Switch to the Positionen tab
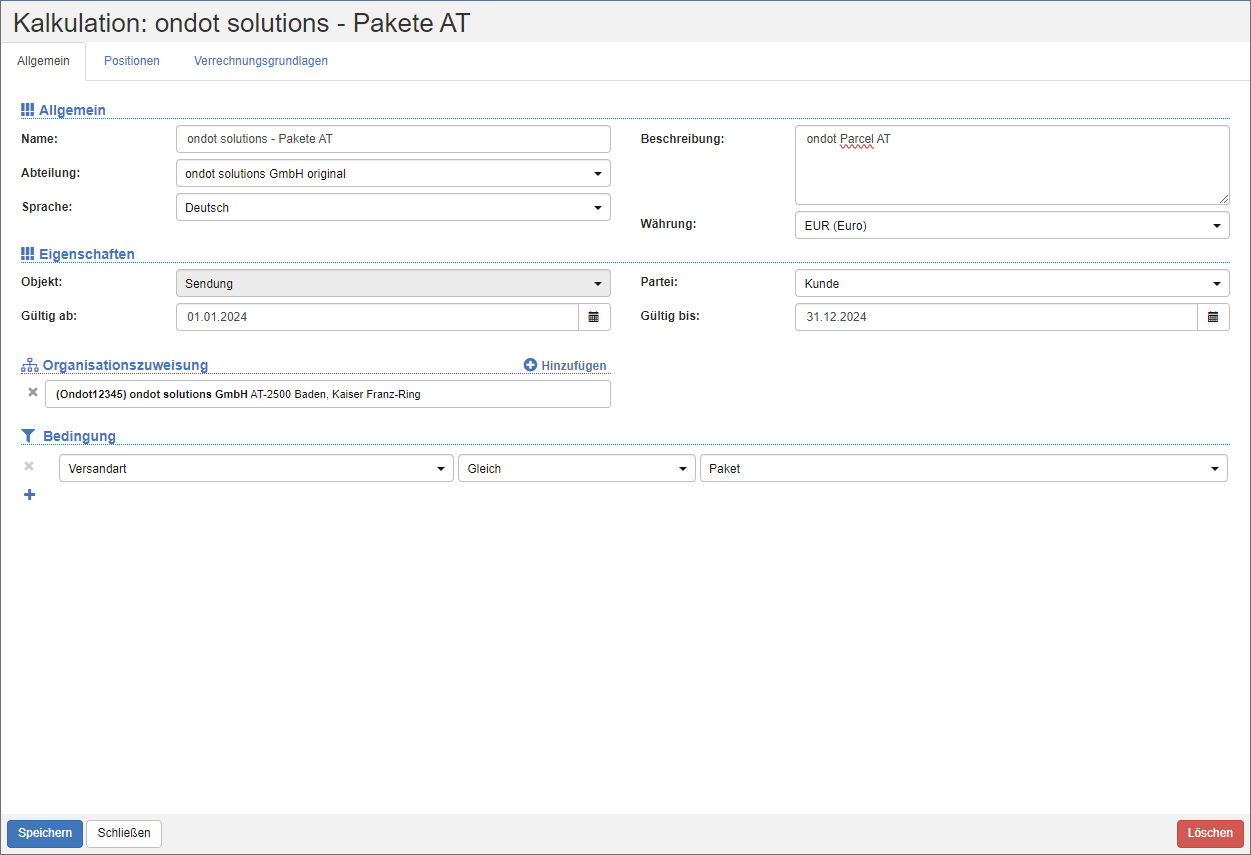Viewport: 1251px width, 855px height. tap(132, 61)
